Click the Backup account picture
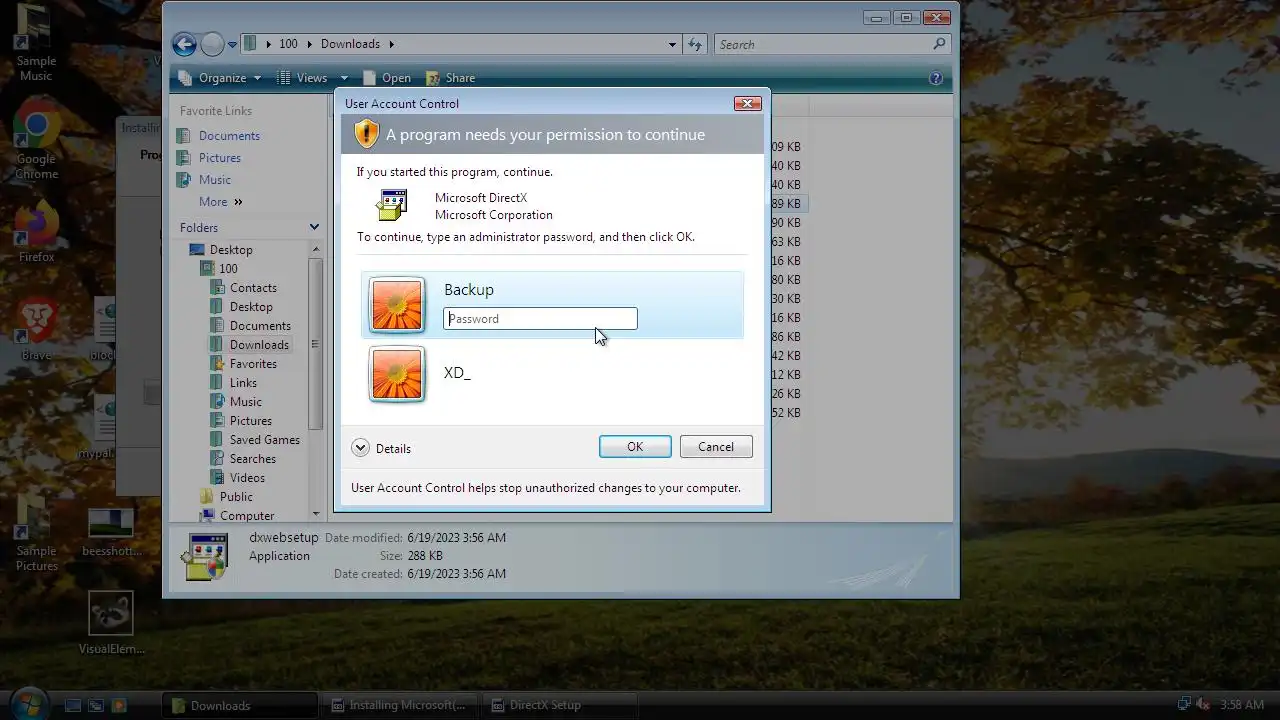The height and width of the screenshot is (720, 1280). [397, 304]
